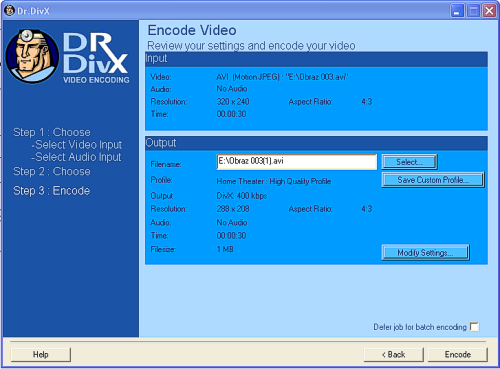Image resolution: width=500 pixels, height=369 pixels.
Task: Open Help from the bottom bar
Action: [41, 354]
